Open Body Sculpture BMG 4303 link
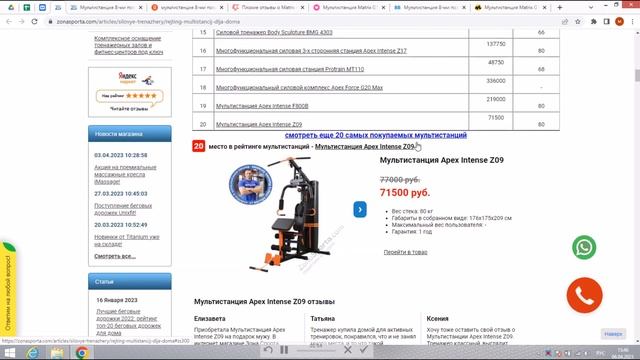This screenshot has width=640, height=360. 274,32
